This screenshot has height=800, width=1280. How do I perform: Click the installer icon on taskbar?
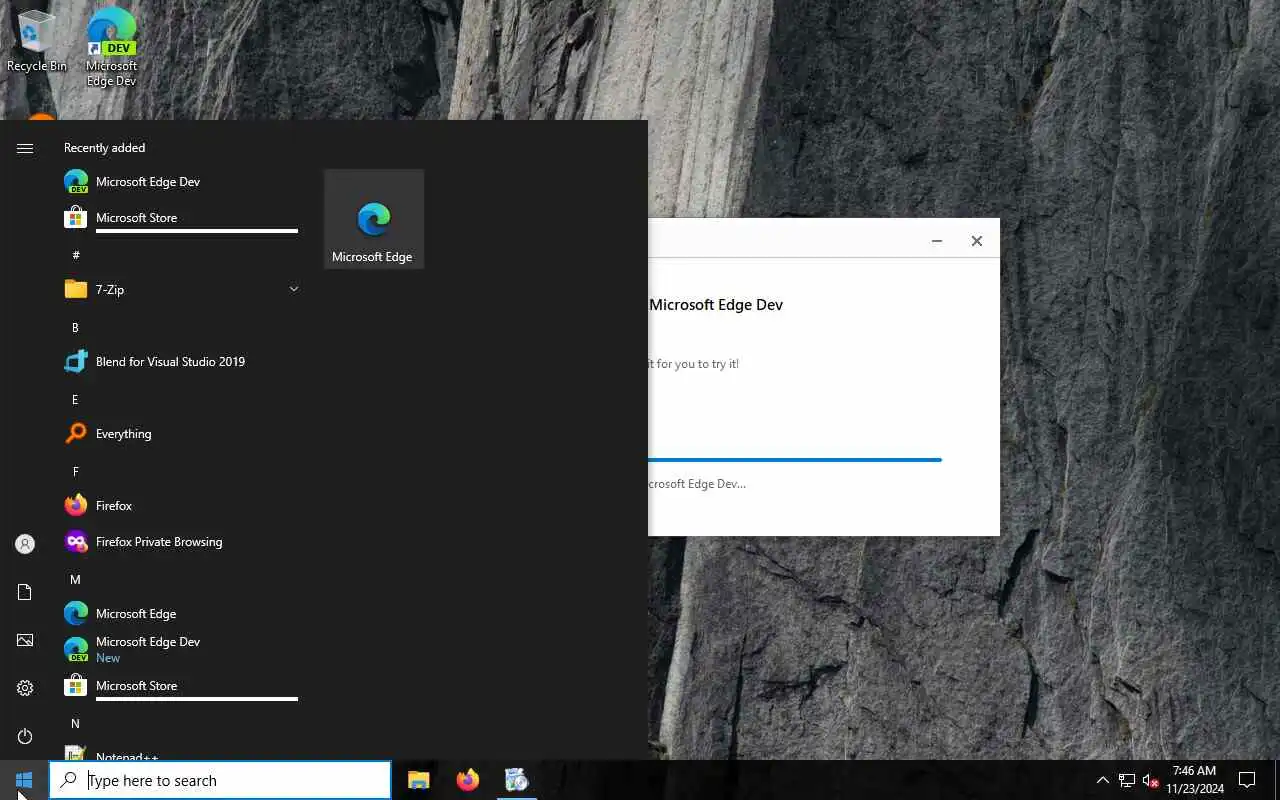pyautogui.click(x=516, y=780)
